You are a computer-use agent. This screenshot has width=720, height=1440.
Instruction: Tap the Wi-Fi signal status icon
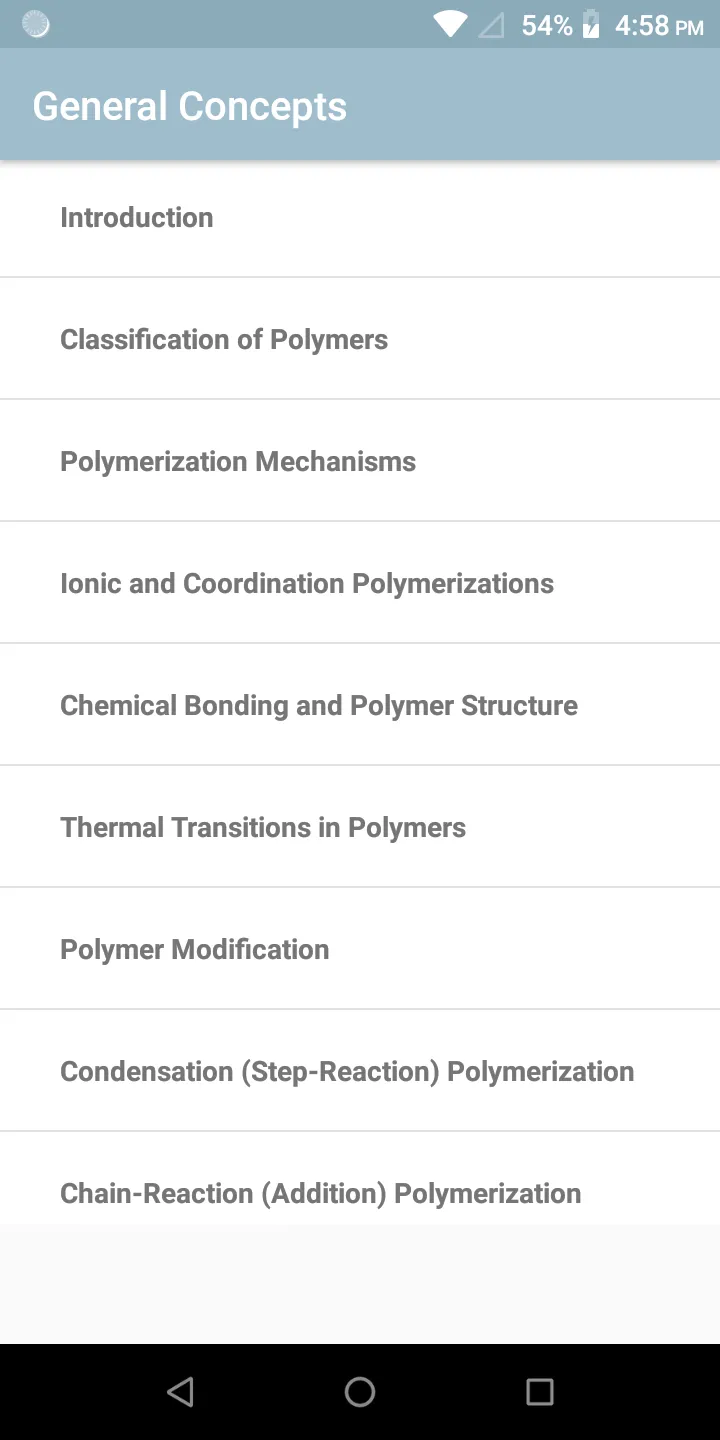[450, 24]
